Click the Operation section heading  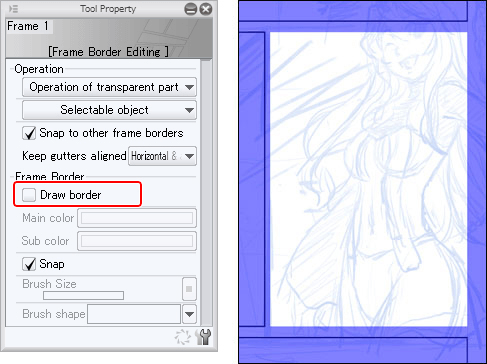39,69
